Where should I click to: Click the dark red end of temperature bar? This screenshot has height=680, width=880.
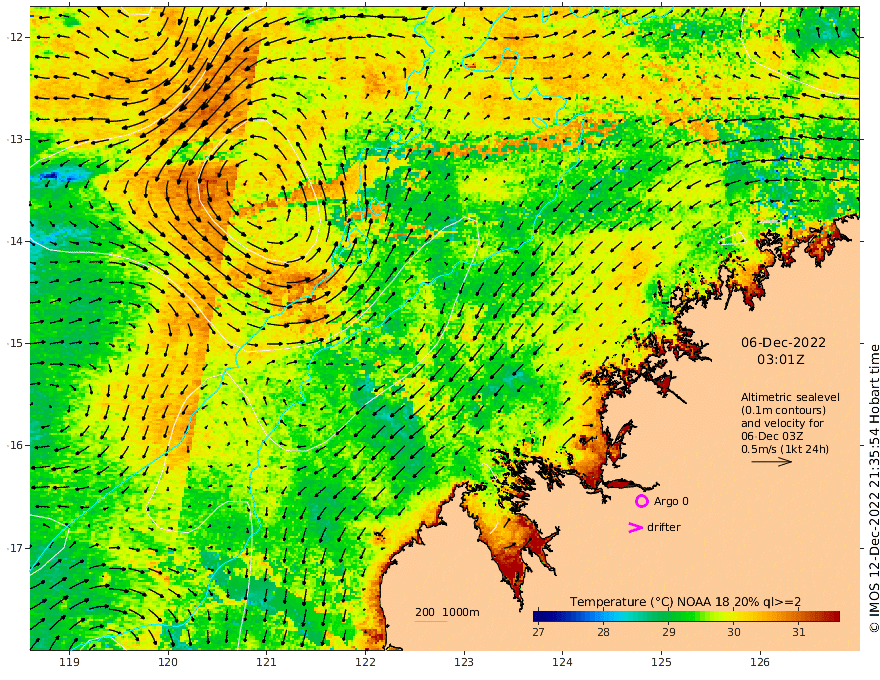pos(835,616)
